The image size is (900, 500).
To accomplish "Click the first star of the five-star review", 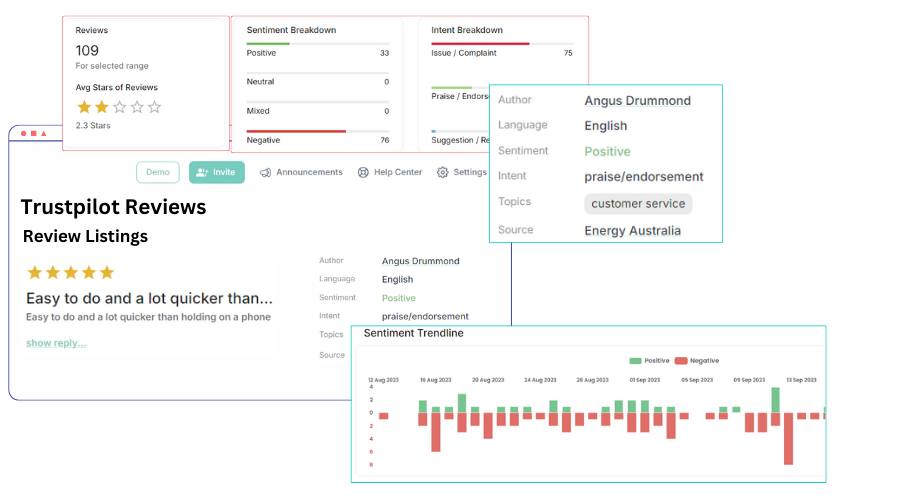I will (35, 273).
